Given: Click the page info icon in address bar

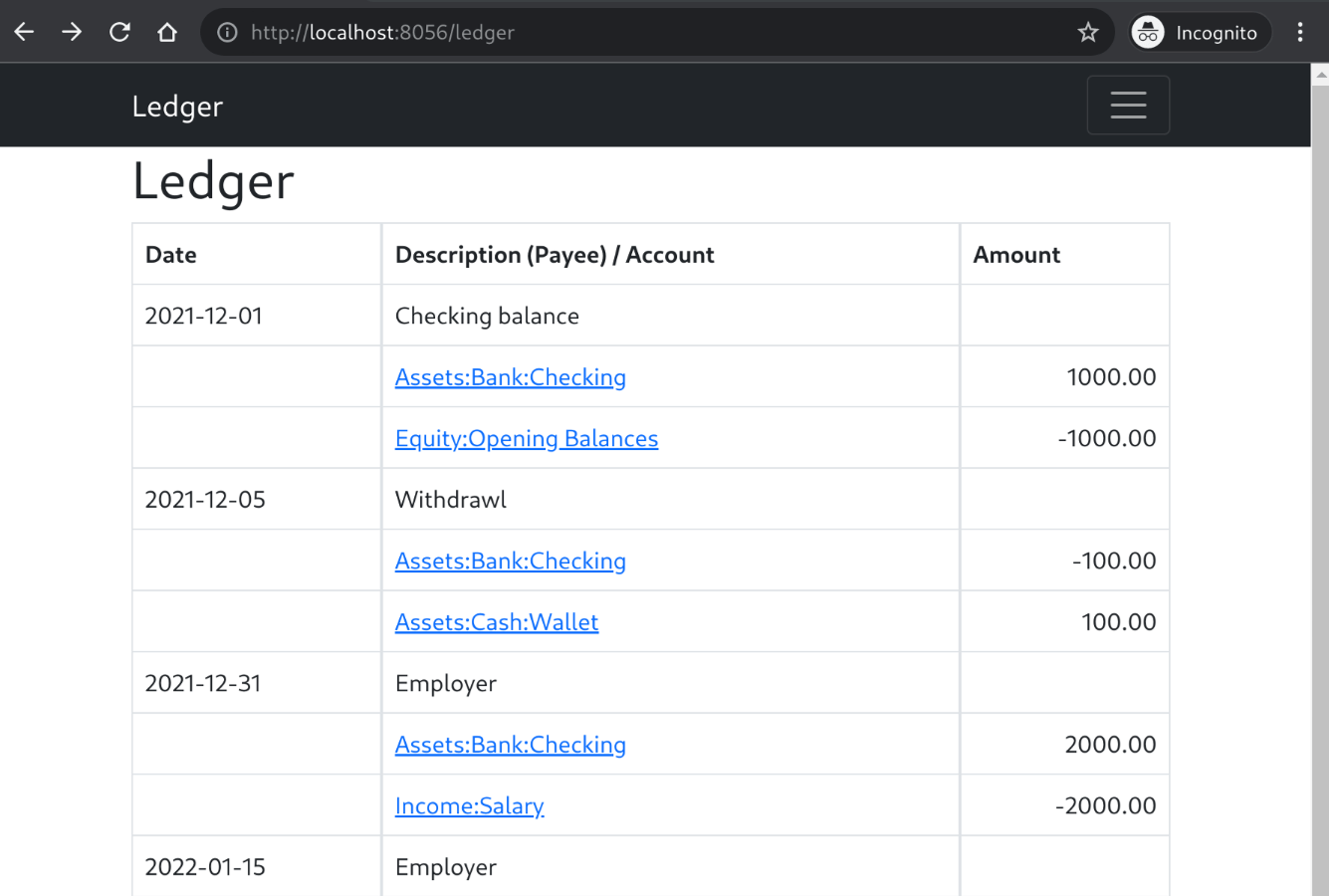Looking at the screenshot, I should [x=226, y=31].
